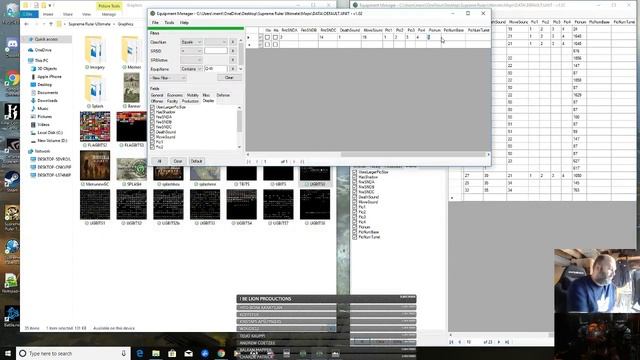Remove the ClassNum filter with its X
This screenshot has width=640, height=360.
tap(233, 42)
